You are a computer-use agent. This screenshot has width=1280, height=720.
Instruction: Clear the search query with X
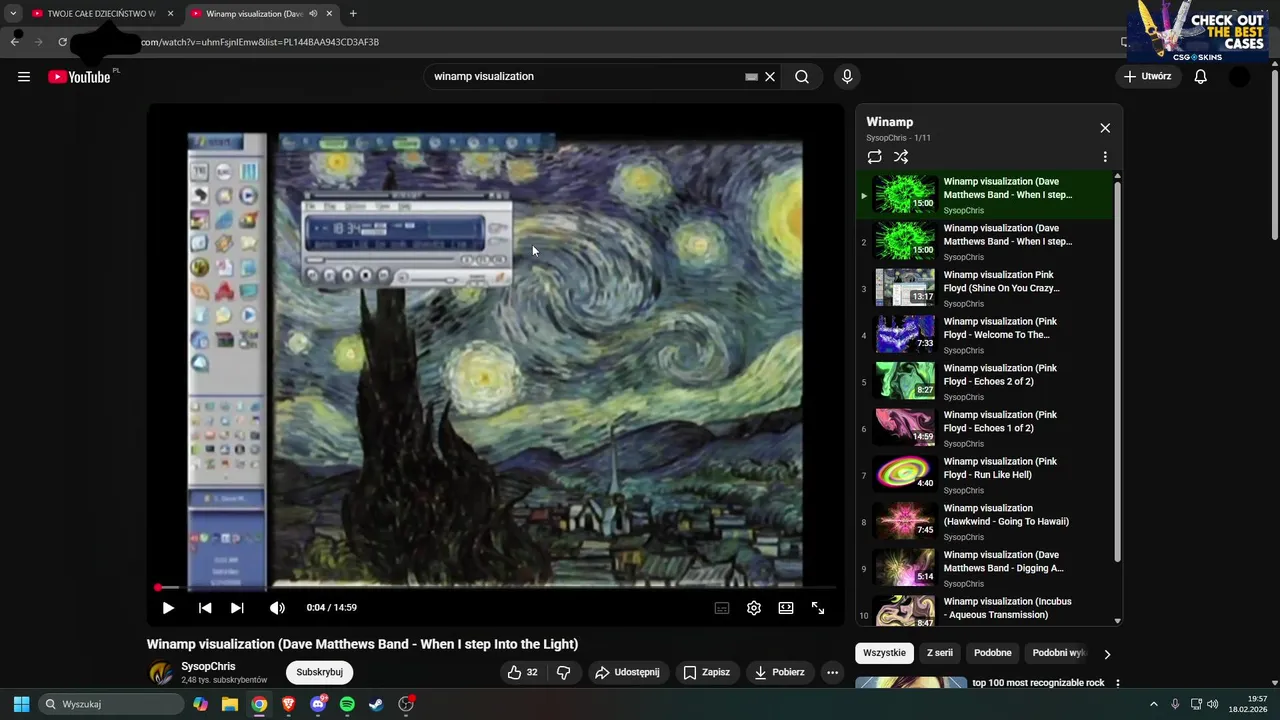click(x=770, y=77)
